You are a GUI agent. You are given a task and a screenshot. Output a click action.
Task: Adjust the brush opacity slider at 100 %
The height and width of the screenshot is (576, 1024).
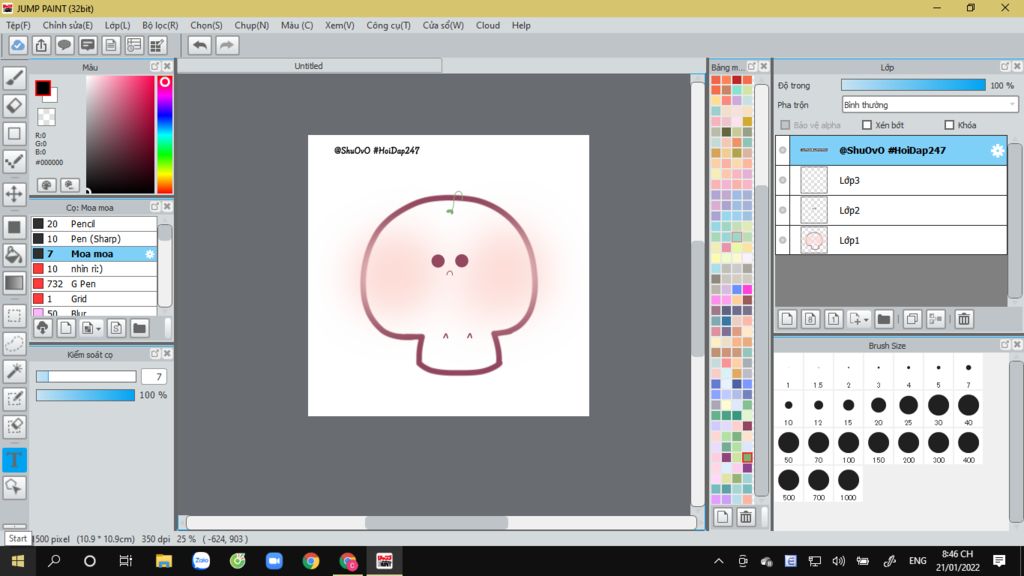click(86, 395)
